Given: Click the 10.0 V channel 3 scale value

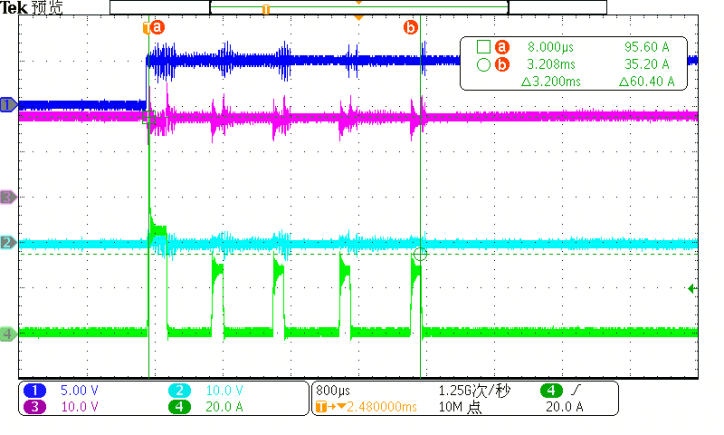Looking at the screenshot, I should pyautogui.click(x=79, y=407).
